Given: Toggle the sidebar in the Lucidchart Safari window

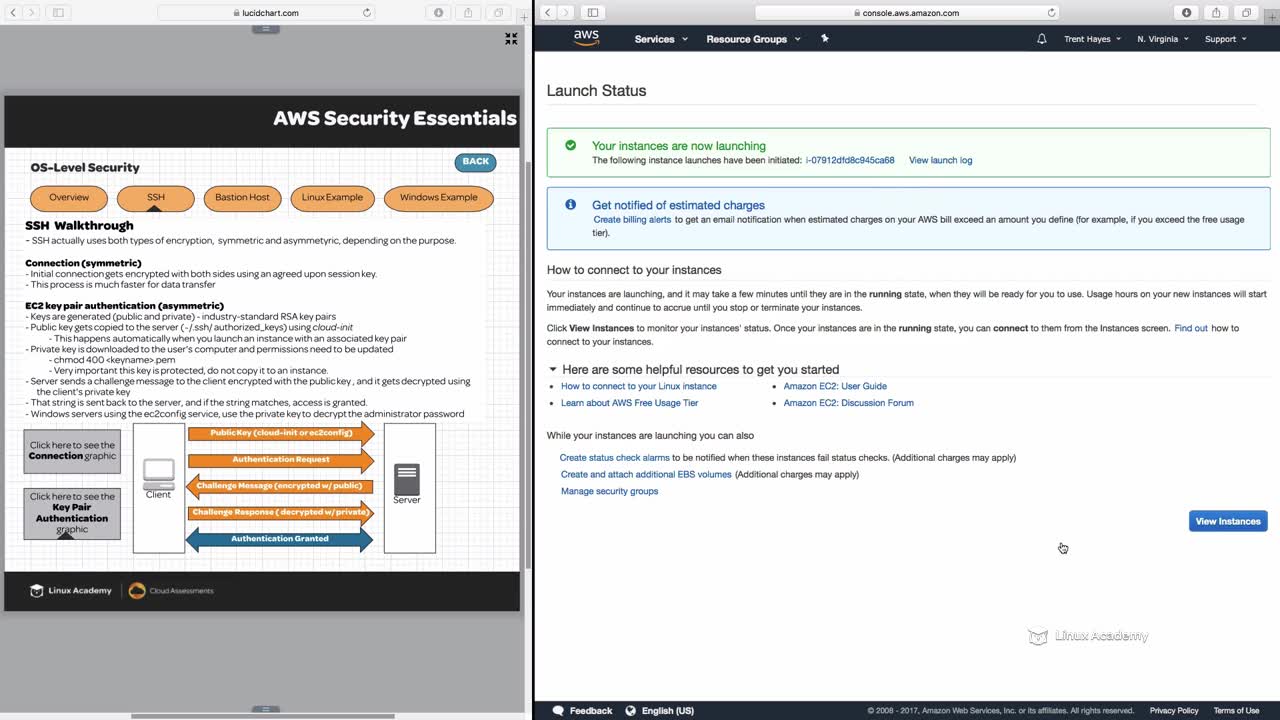Looking at the screenshot, I should pyautogui.click(x=58, y=13).
